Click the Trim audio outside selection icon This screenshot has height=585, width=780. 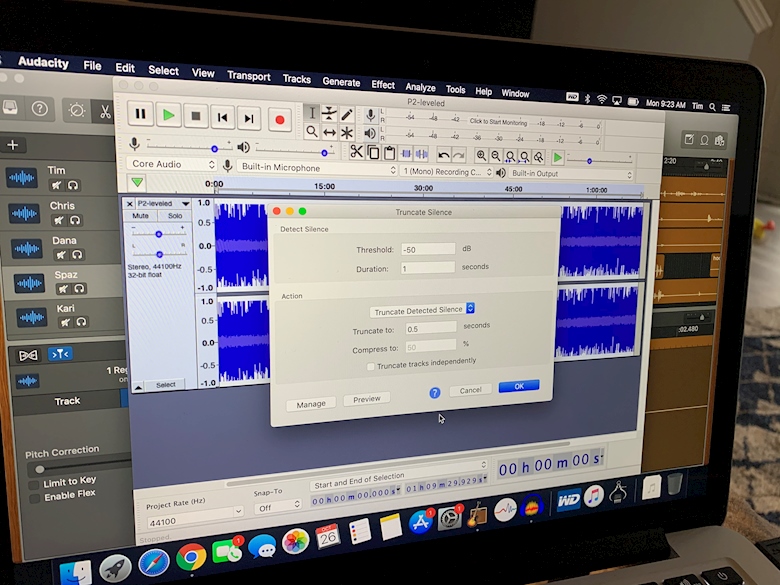point(406,154)
